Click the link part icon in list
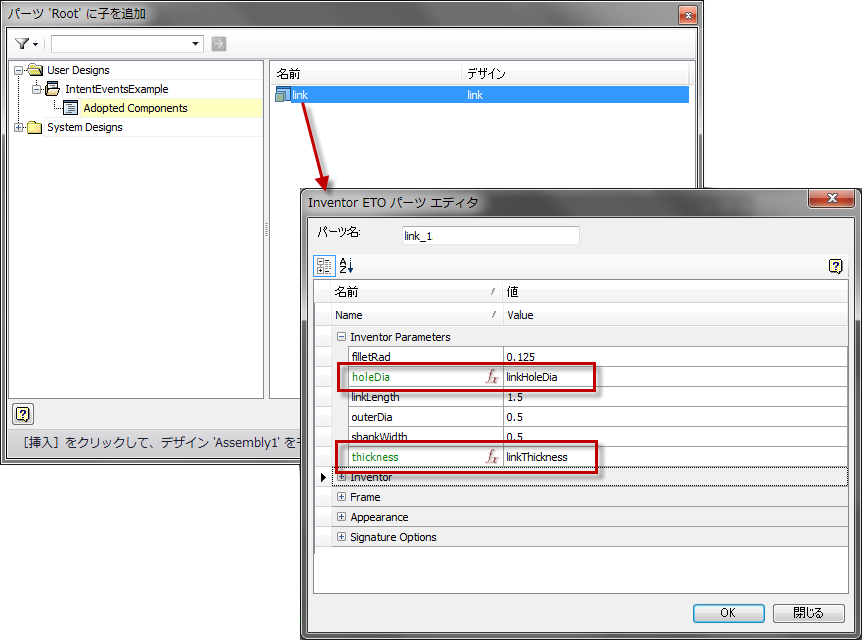The image size is (863, 640). [282, 95]
